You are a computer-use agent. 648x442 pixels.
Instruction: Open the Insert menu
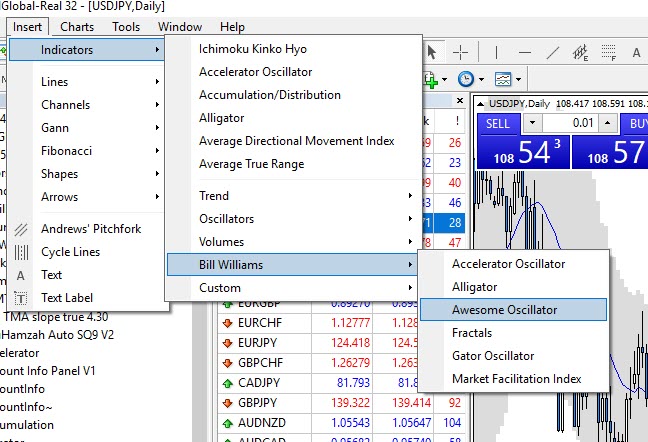[x=27, y=27]
